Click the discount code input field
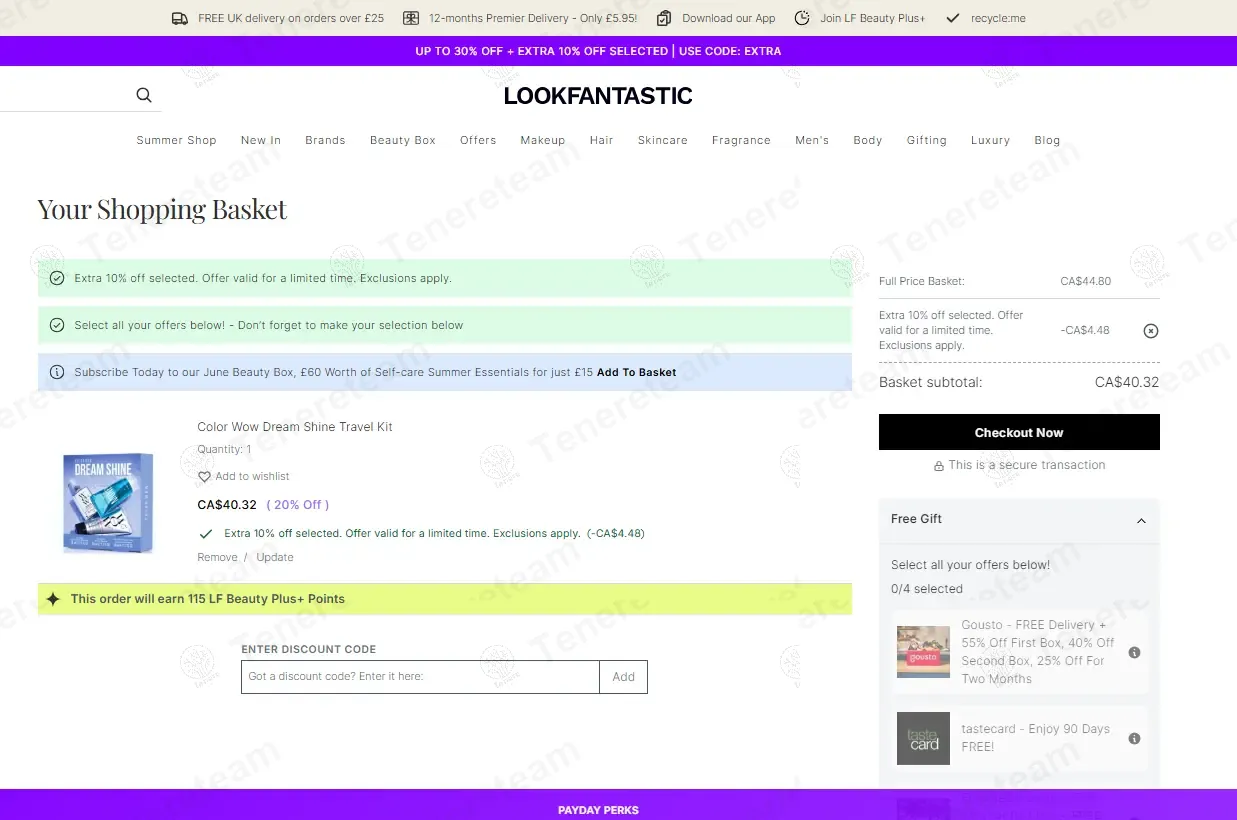This screenshot has width=1237, height=820. tap(420, 677)
